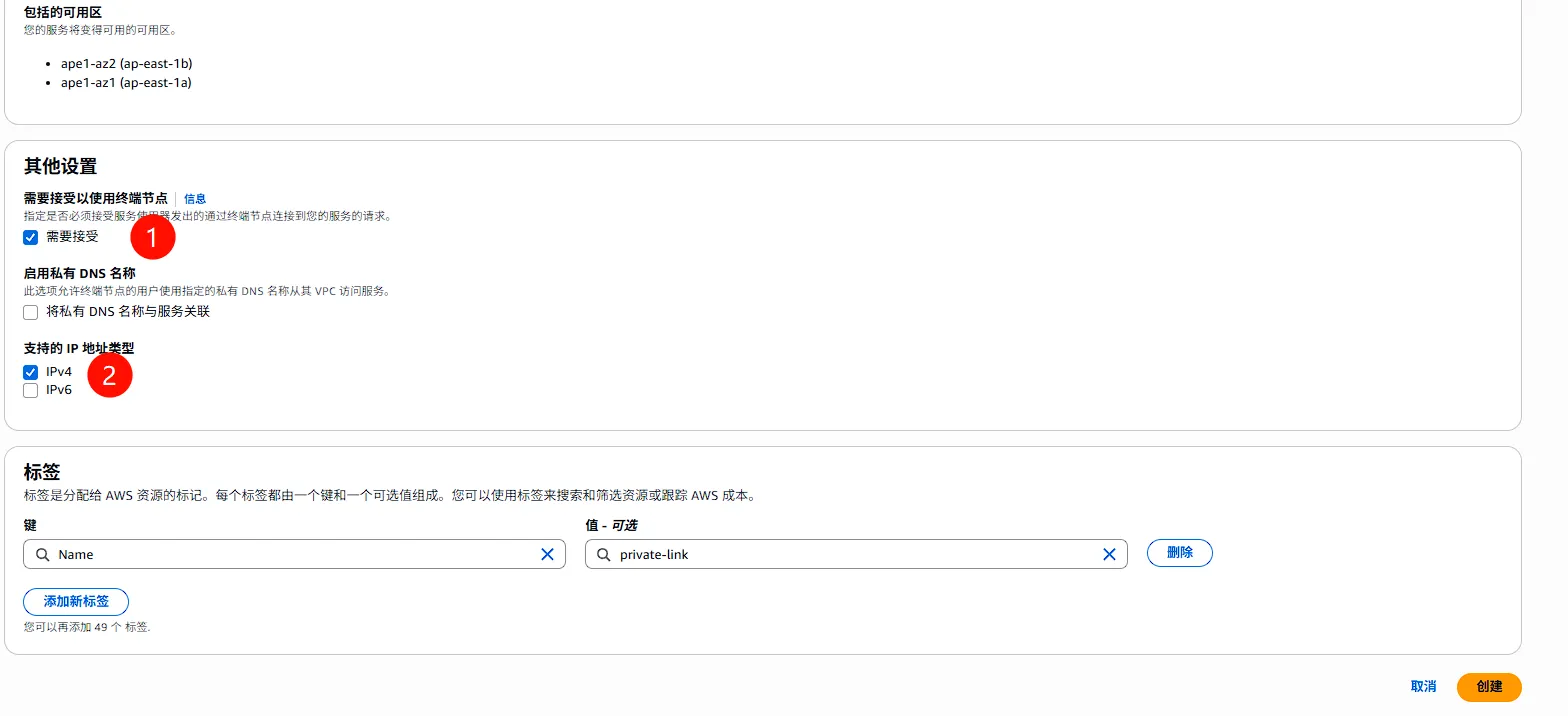
Task: Uncheck the IPv4 address type
Action: click(31, 372)
